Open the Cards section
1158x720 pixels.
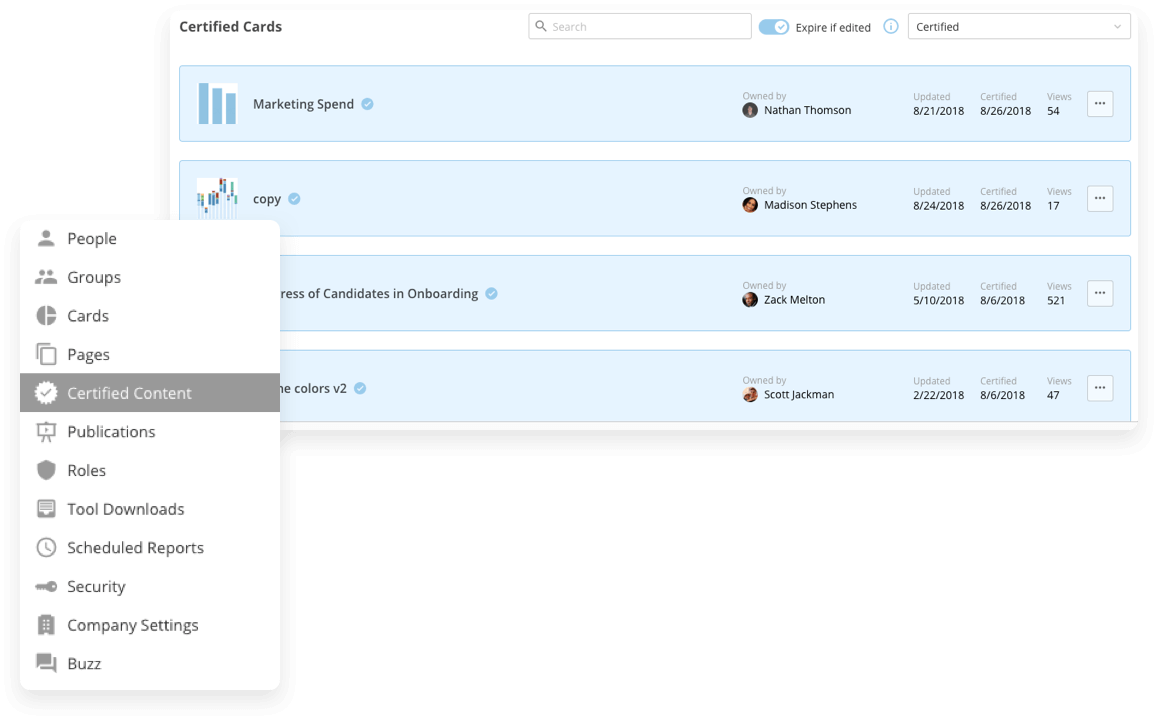pos(46,316)
